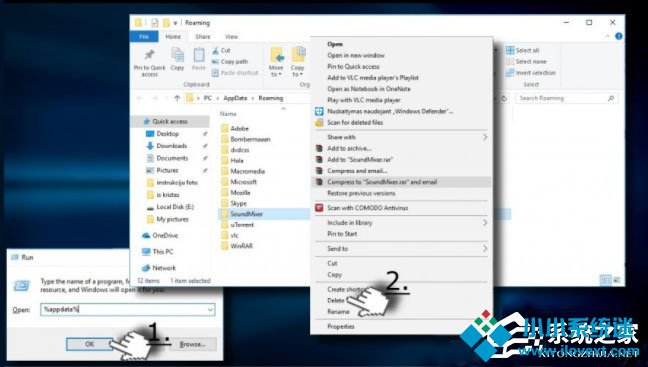The image size is (648, 367).
Task: Switch to the Share ribbon tab
Action: point(203,36)
